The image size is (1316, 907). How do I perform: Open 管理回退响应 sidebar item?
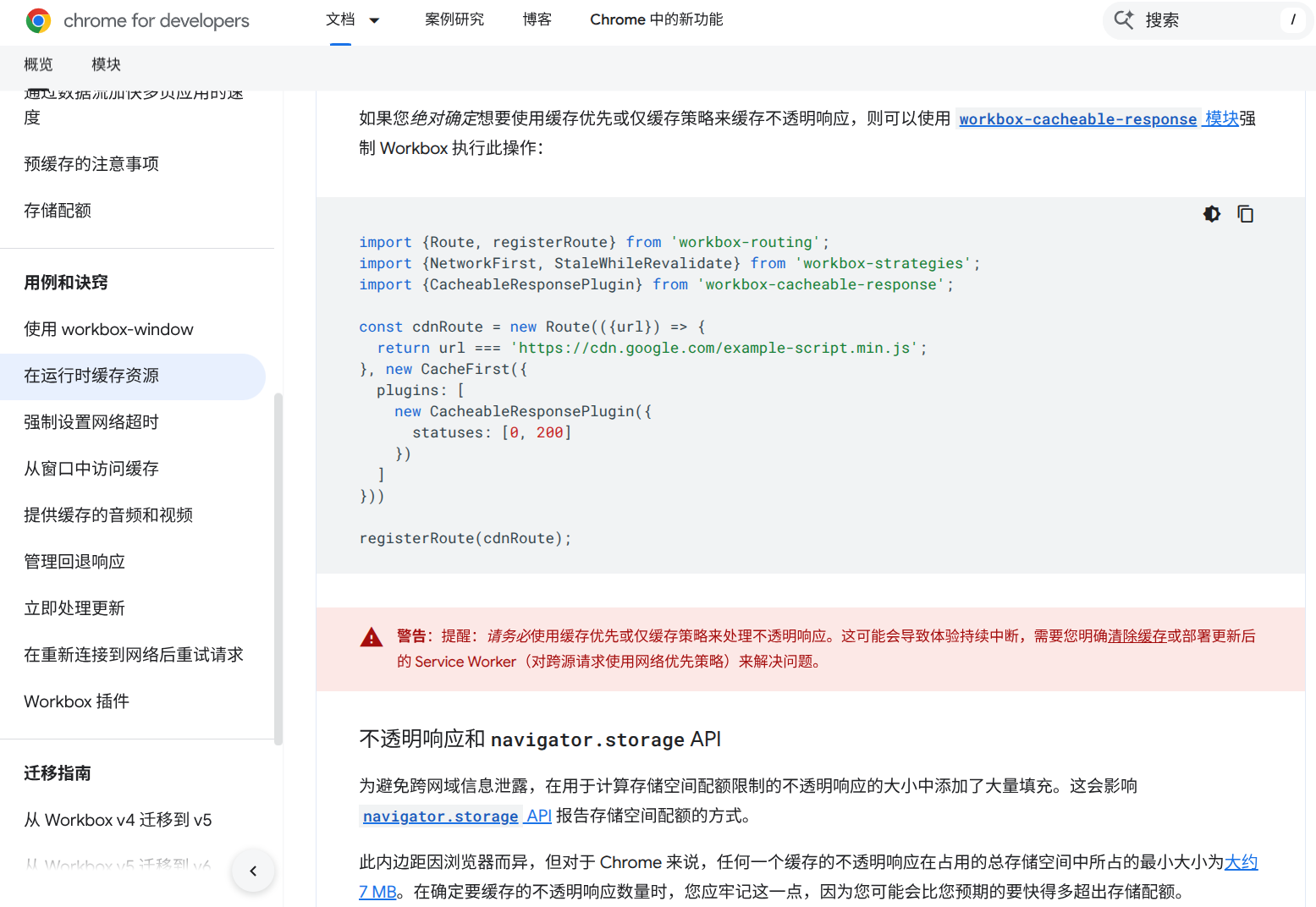tap(74, 562)
